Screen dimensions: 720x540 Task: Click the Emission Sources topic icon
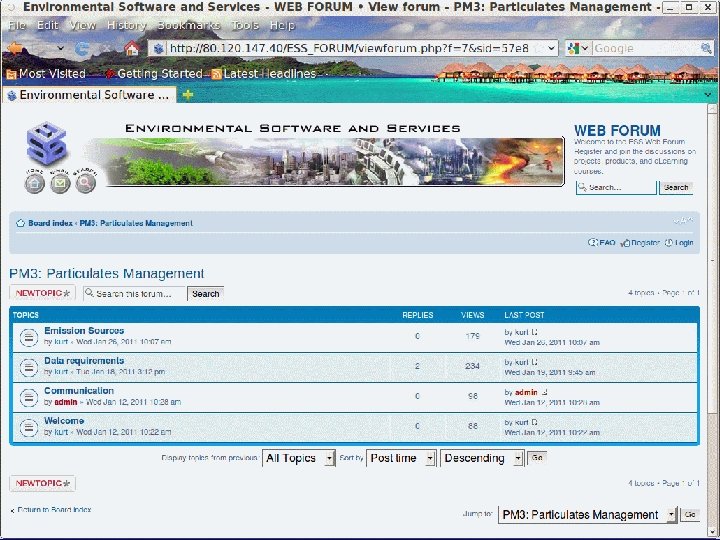[x=28, y=338]
